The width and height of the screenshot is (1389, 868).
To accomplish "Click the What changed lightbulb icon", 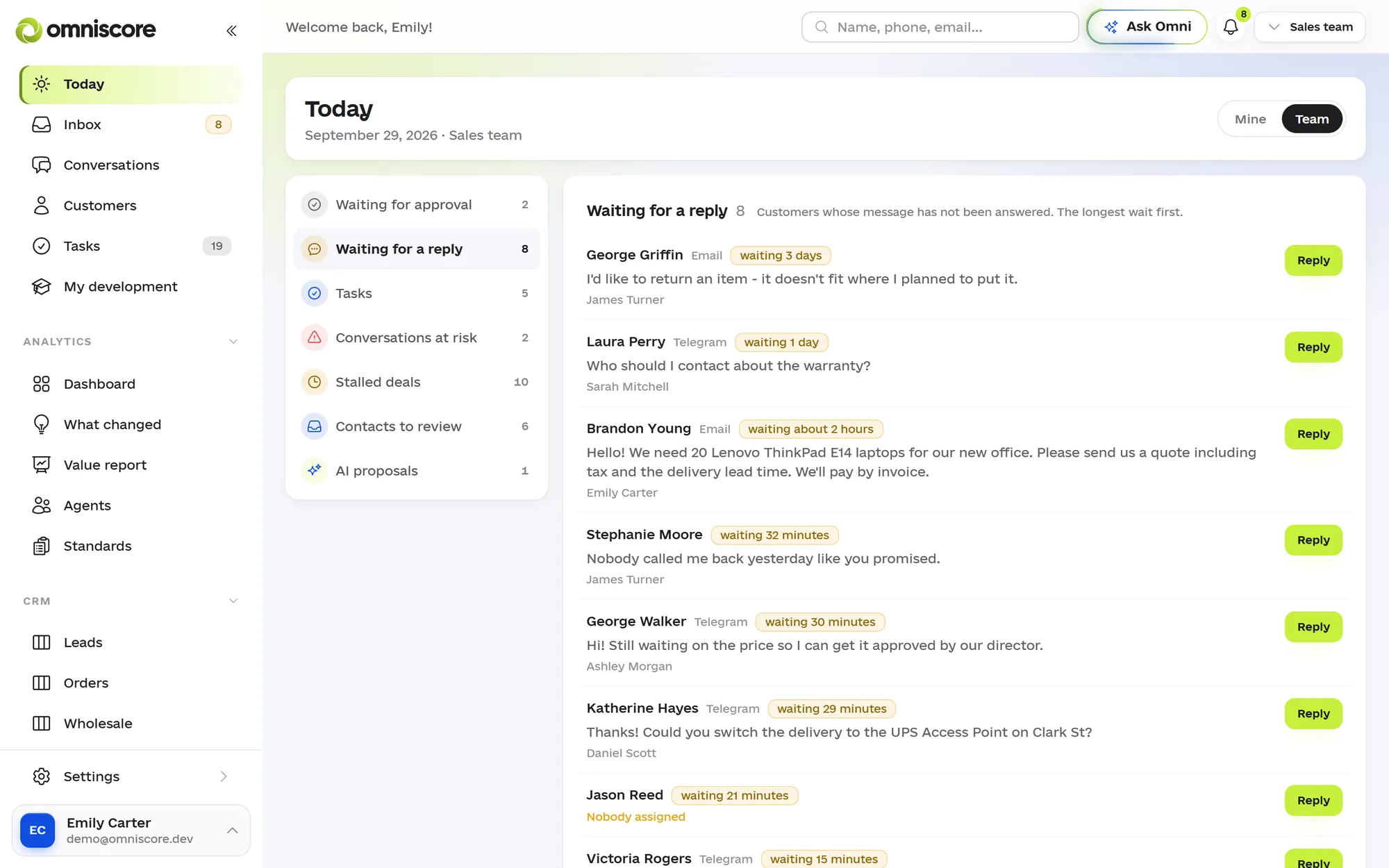I will (42, 424).
